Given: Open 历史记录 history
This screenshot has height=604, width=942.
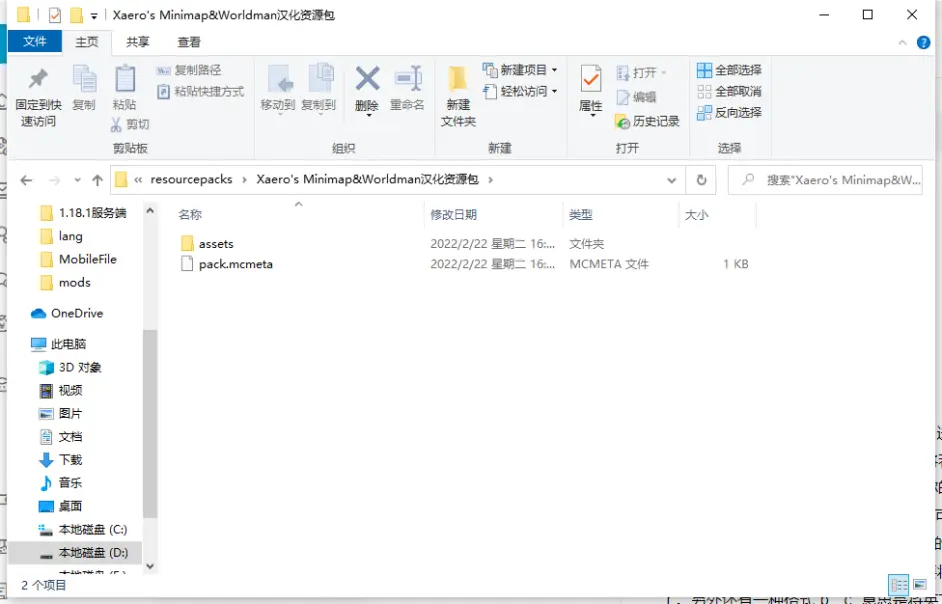Looking at the screenshot, I should pos(647,121).
